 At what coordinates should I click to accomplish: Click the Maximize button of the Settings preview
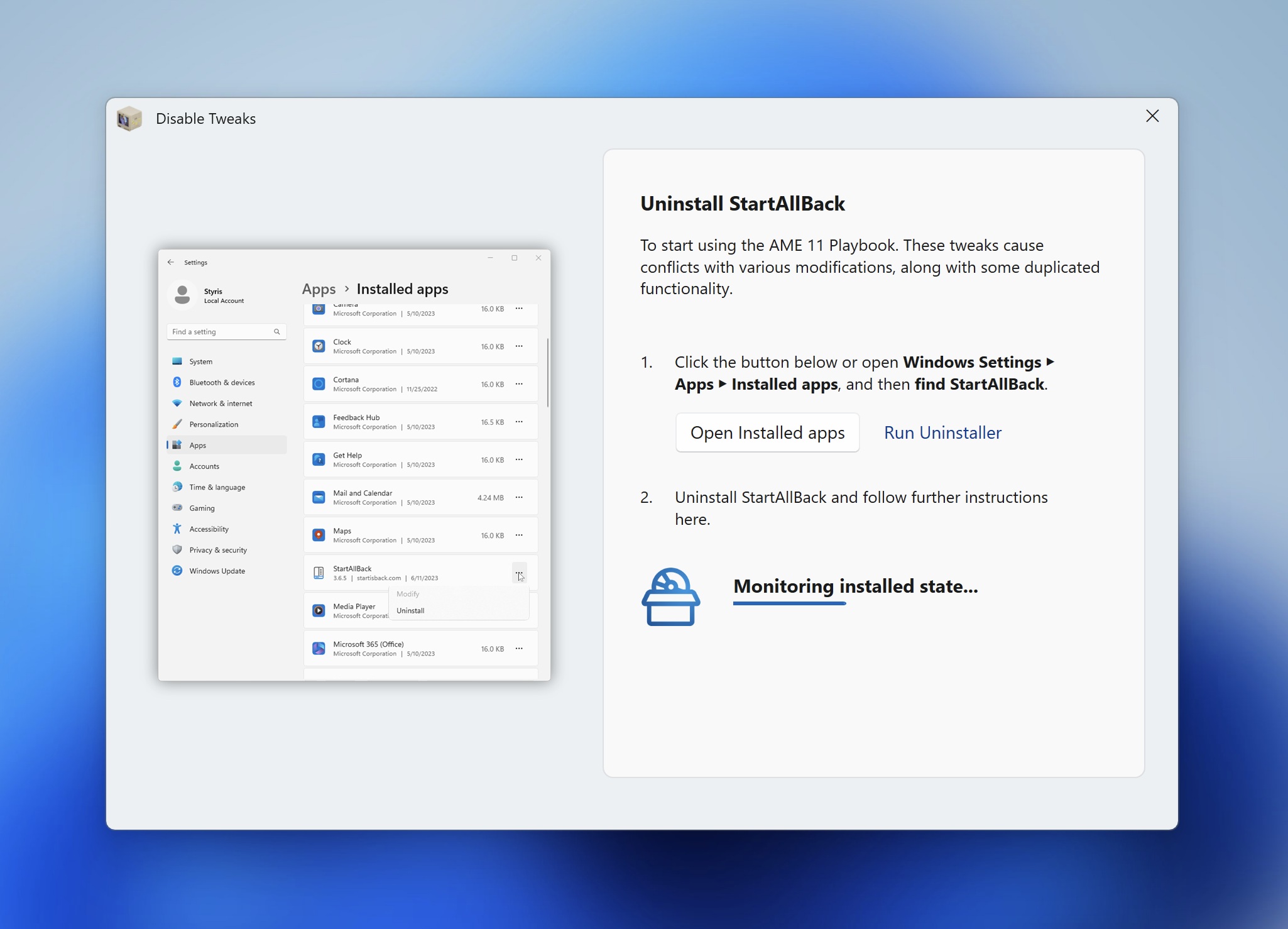515,258
